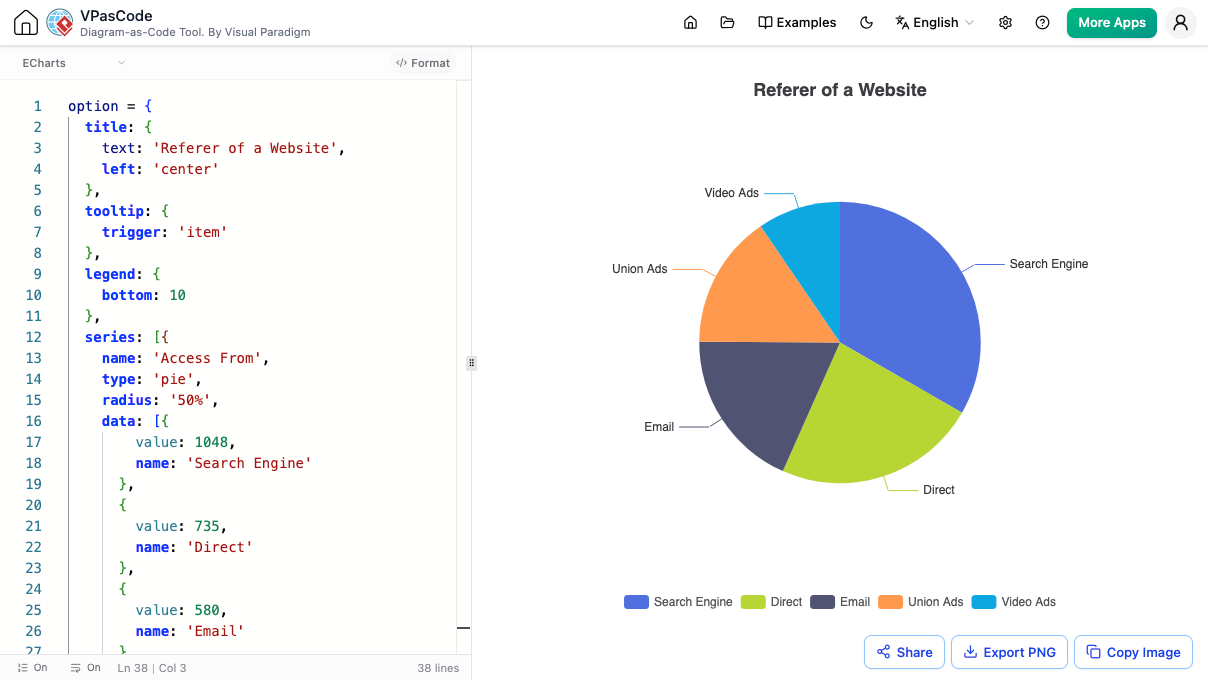Toggle Direct legend swatch
The image size is (1208, 680).
[753, 602]
